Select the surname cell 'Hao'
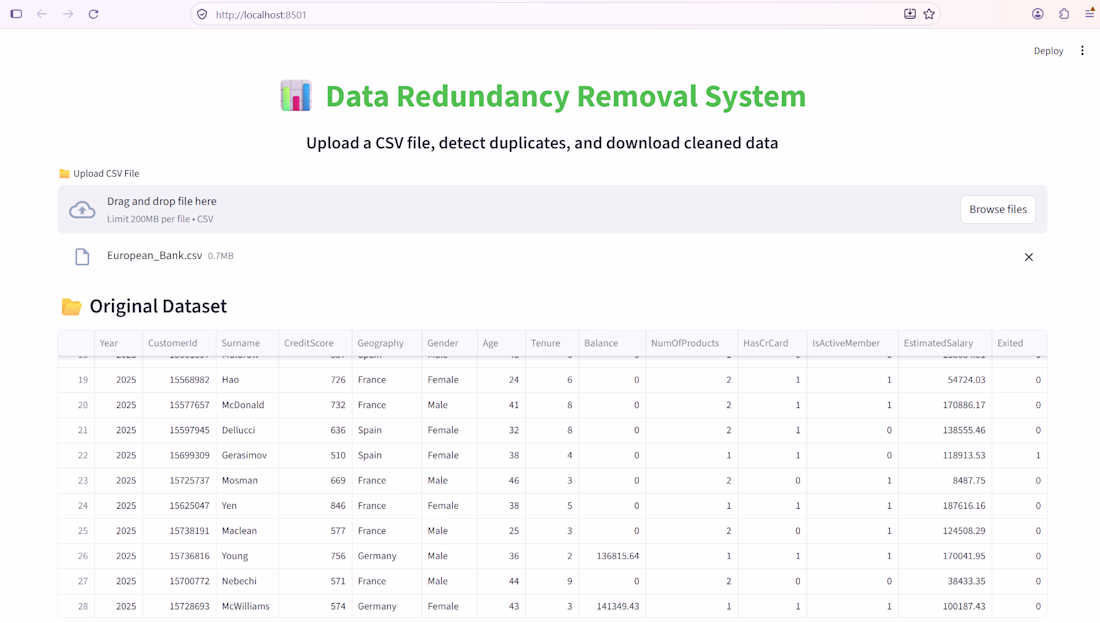1100x623 pixels. click(x=248, y=380)
